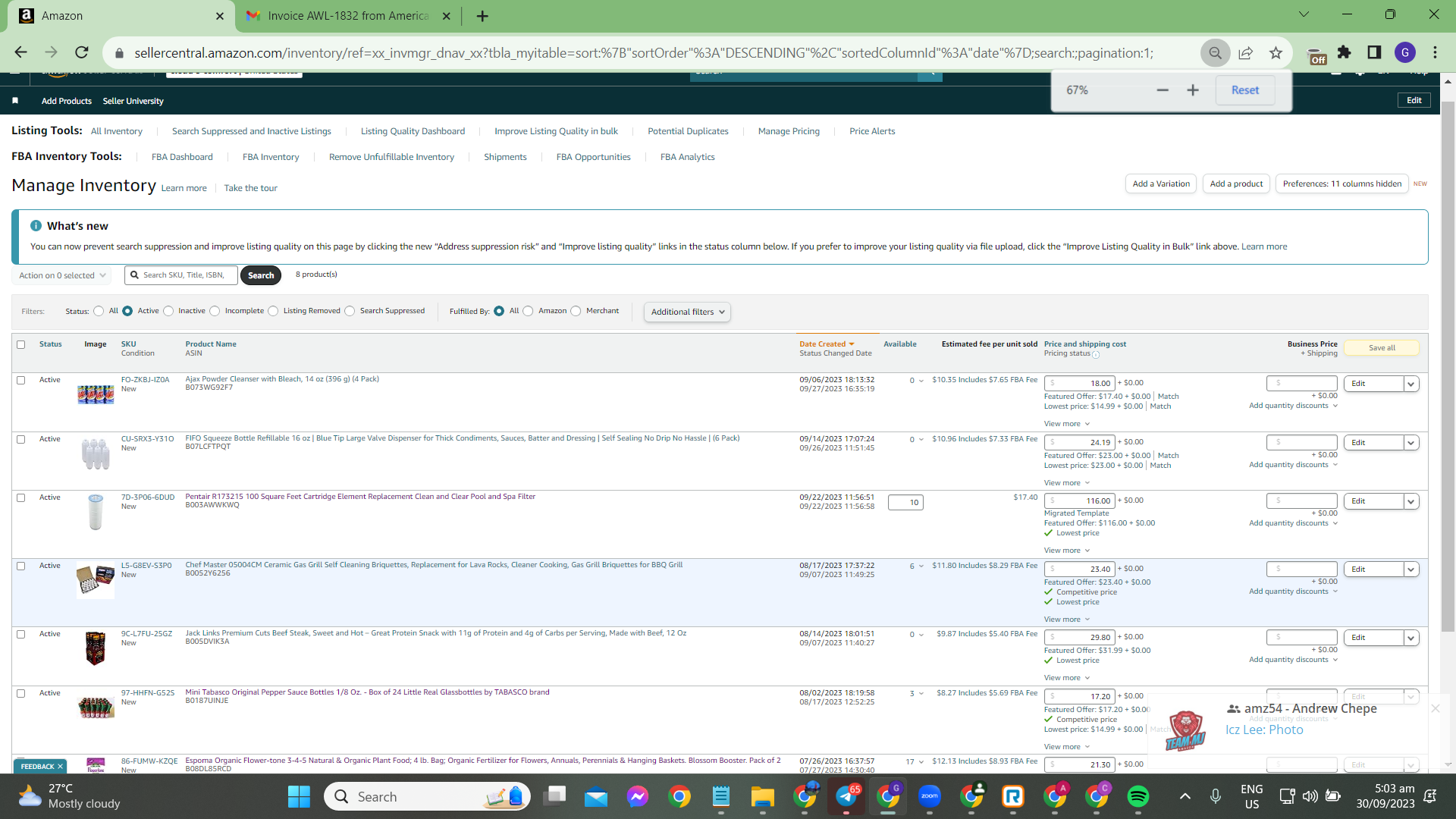Open File Explorer from the taskbar
Viewport: 1456px width, 819px height.
(x=762, y=796)
